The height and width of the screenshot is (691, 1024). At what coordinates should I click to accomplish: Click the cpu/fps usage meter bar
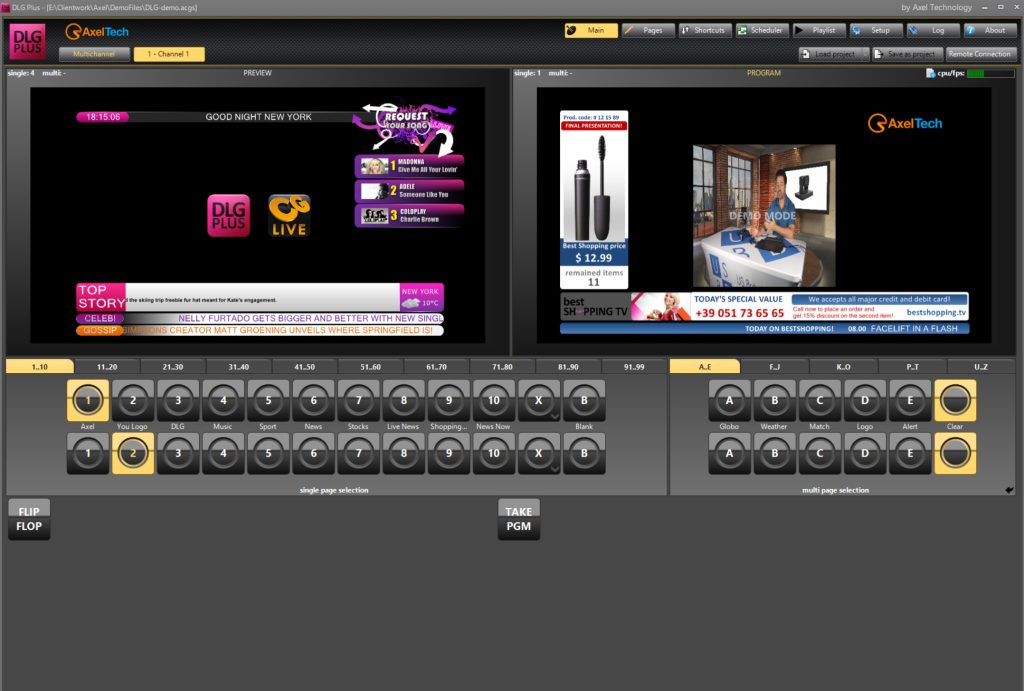[991, 74]
